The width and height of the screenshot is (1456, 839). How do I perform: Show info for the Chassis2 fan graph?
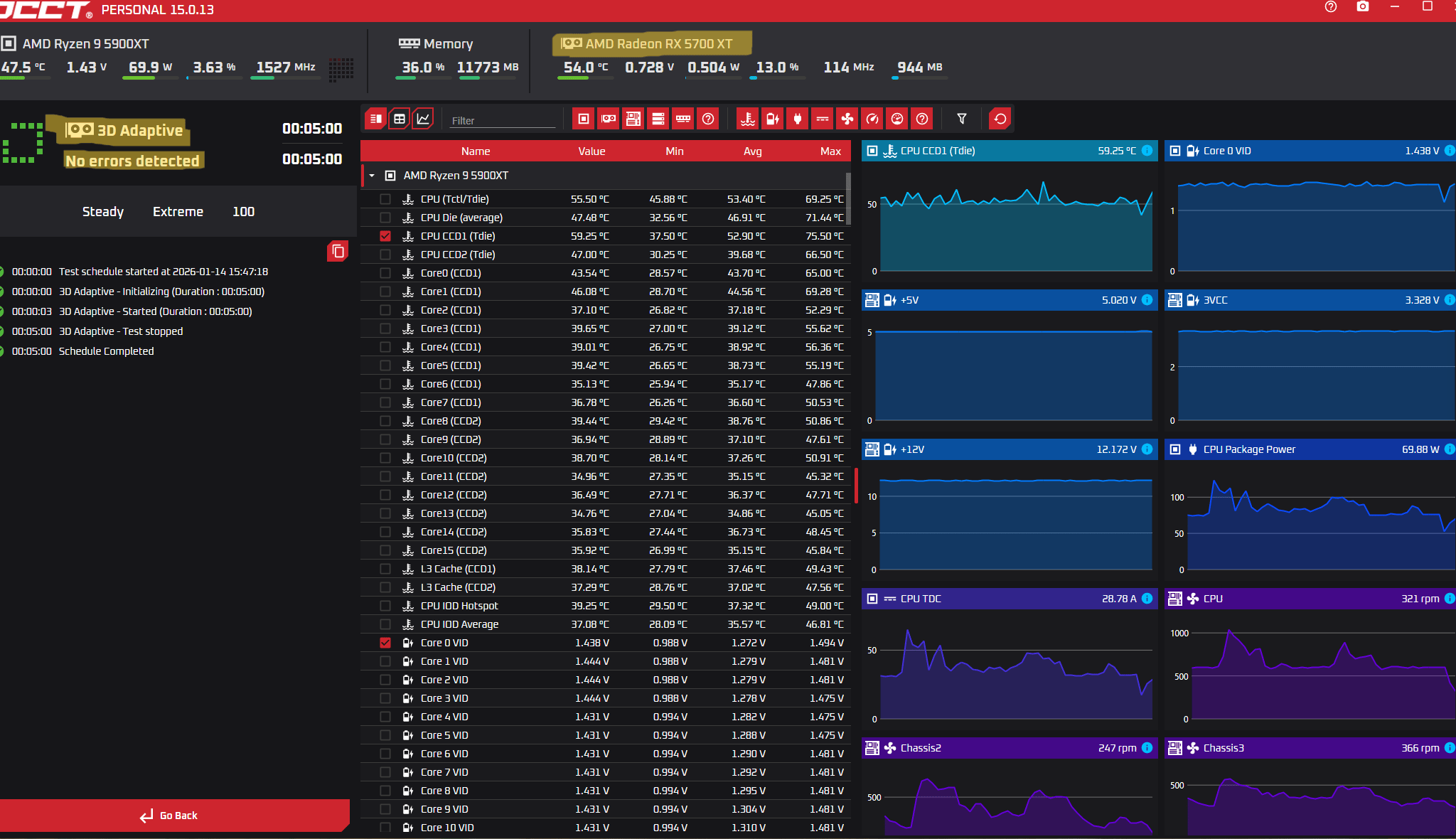[1147, 748]
